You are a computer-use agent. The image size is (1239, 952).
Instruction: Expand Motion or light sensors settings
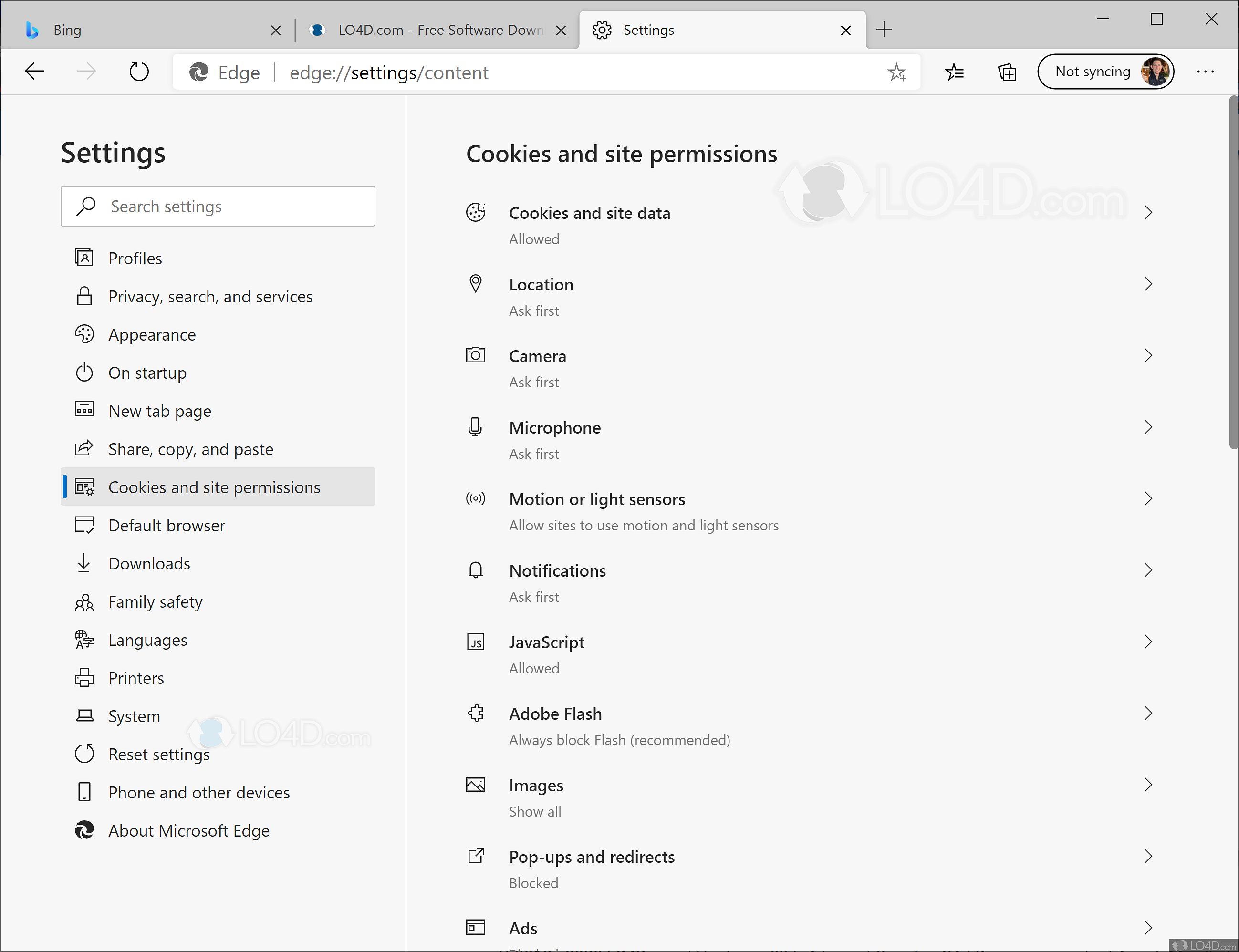1149,499
